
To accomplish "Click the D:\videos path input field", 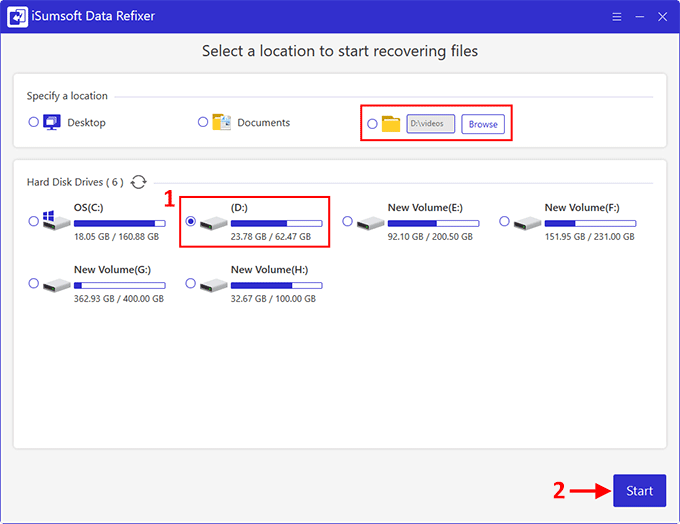I will [x=431, y=124].
